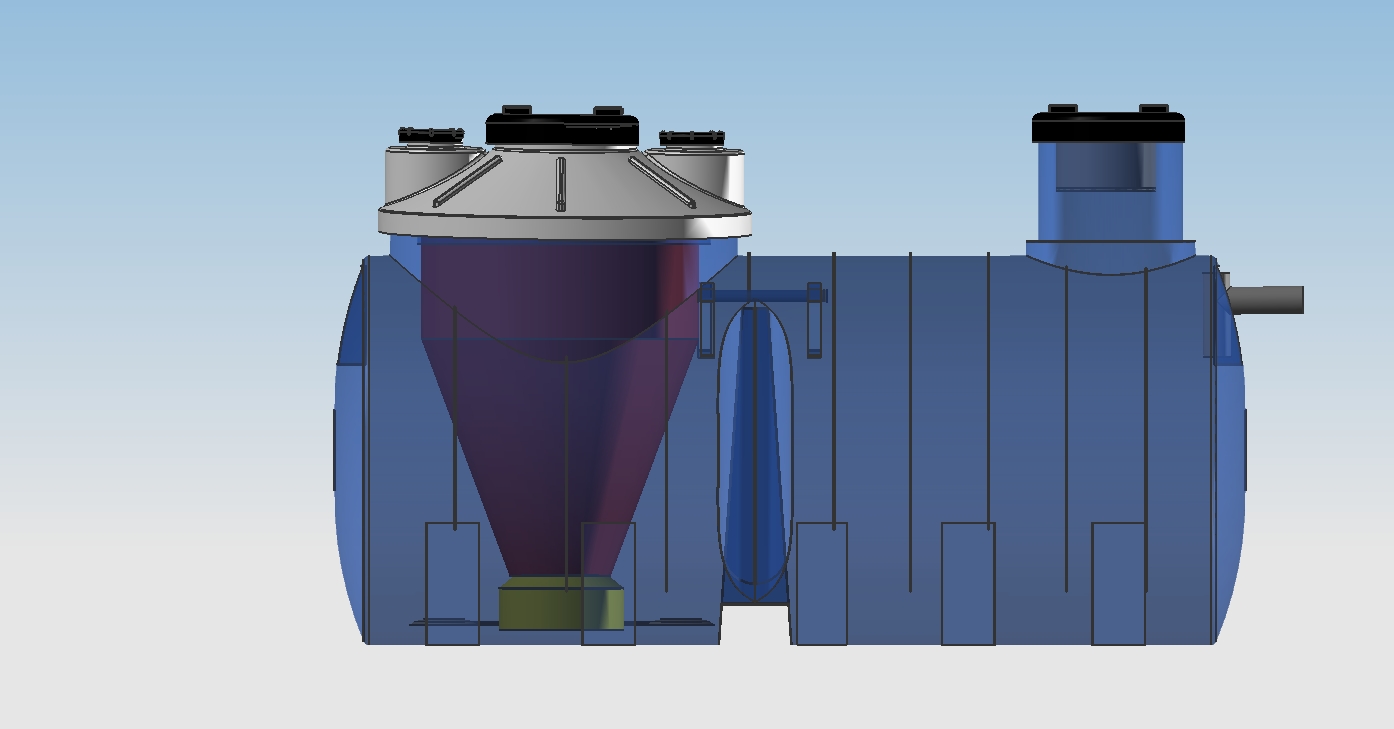Select the rightmost rectangular foot outline
Image resolution: width=1394 pixels, height=729 pixels.
point(1118,584)
